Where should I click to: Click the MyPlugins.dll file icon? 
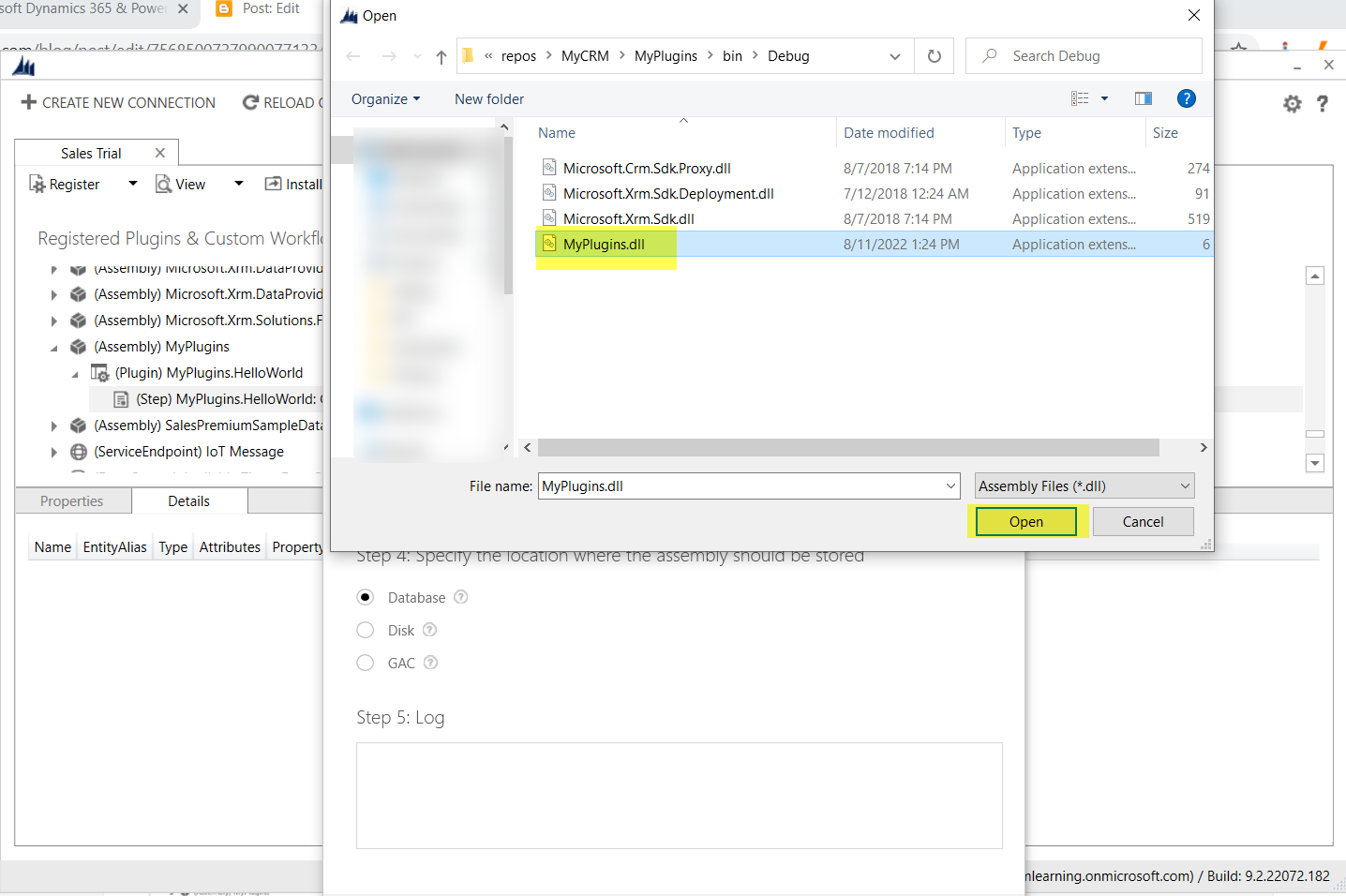pyautogui.click(x=549, y=244)
